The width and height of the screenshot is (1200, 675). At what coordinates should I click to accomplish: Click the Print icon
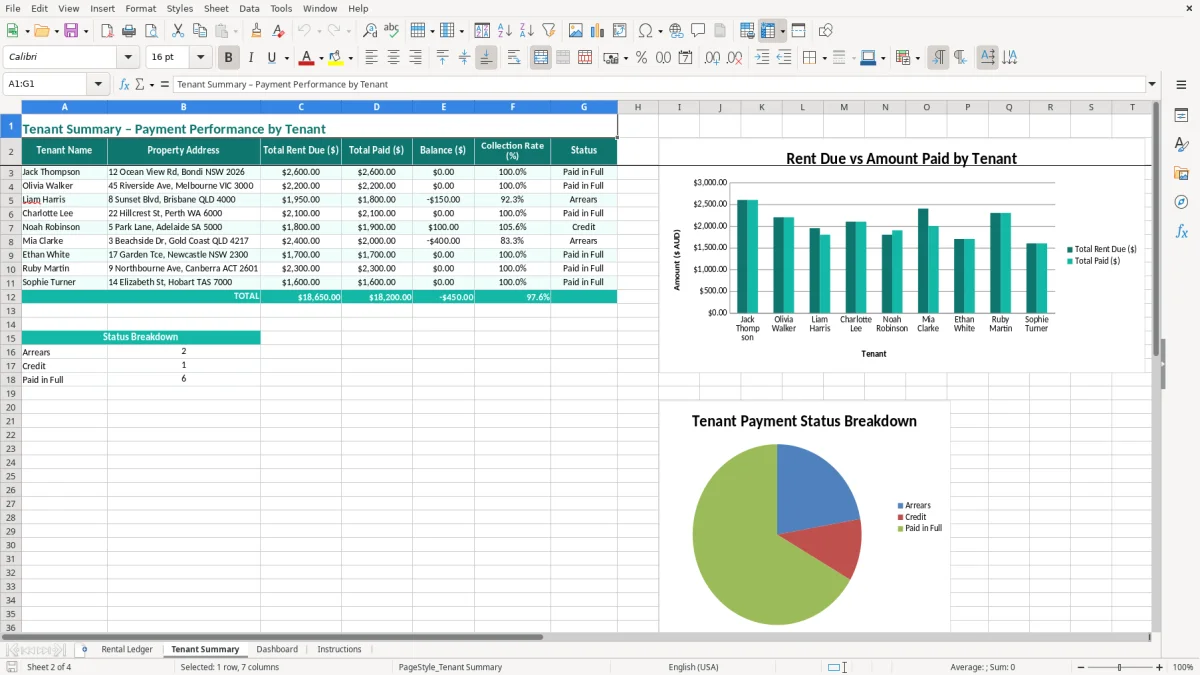coord(129,31)
